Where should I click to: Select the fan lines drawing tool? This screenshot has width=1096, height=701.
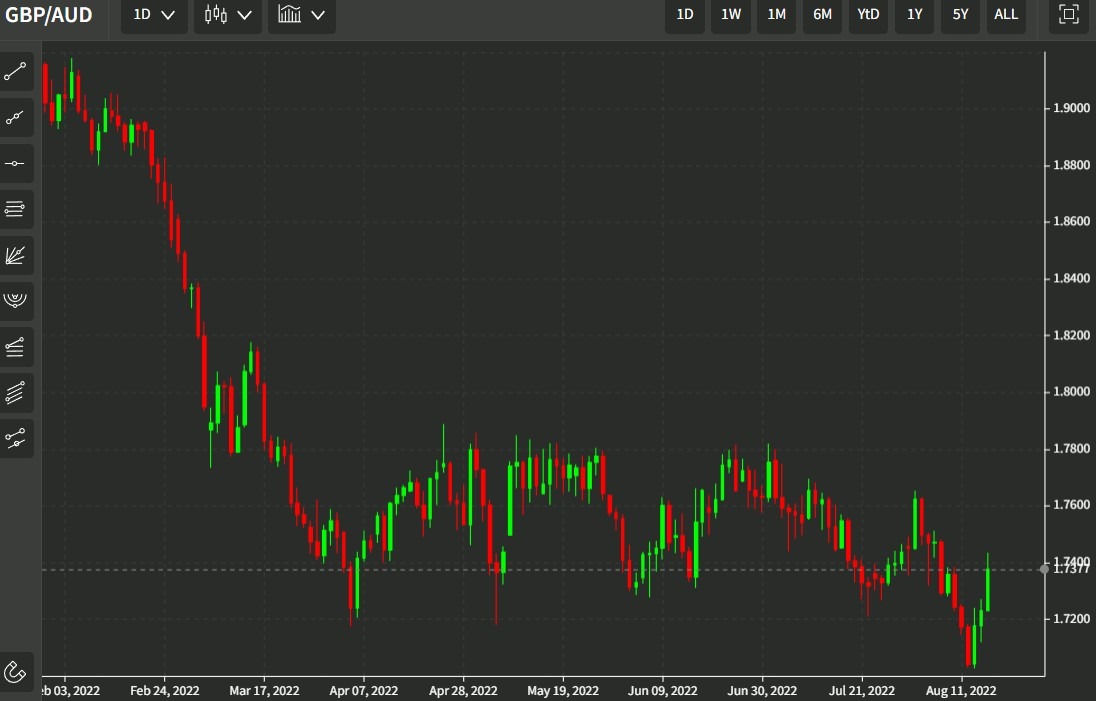click(15, 255)
